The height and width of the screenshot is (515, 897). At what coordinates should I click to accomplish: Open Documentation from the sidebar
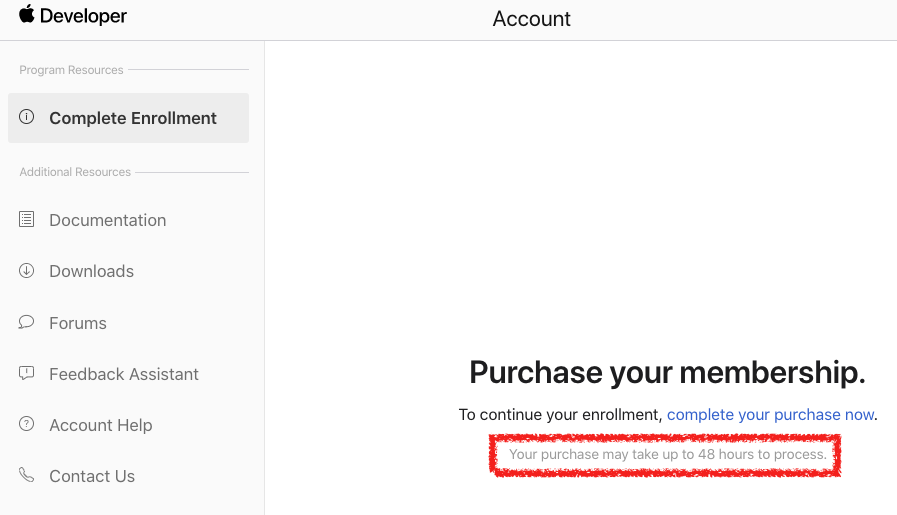coord(108,220)
